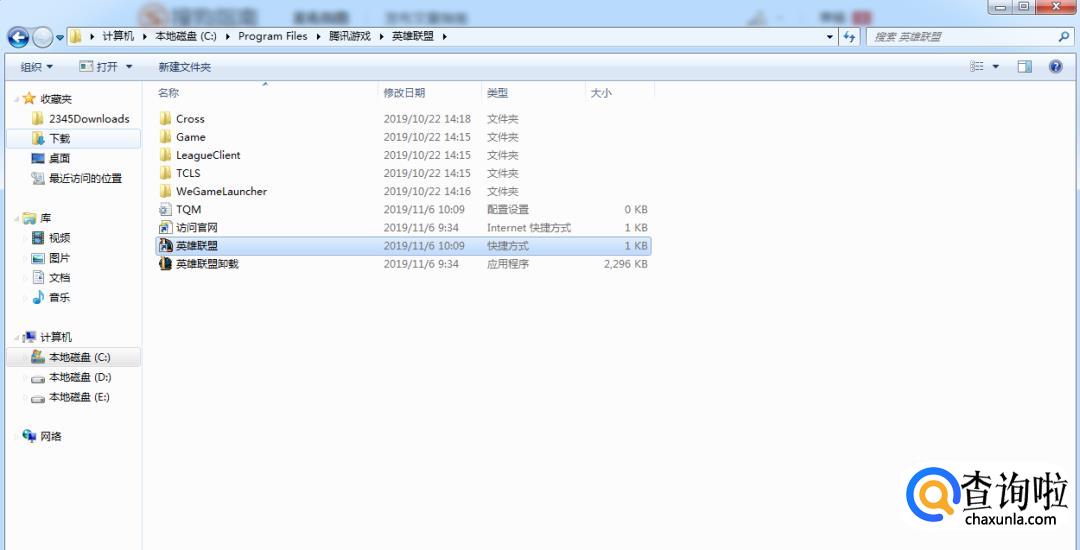Click the Back navigation arrow button
Screen dimensions: 1080x550
pyautogui.click(x=18, y=36)
